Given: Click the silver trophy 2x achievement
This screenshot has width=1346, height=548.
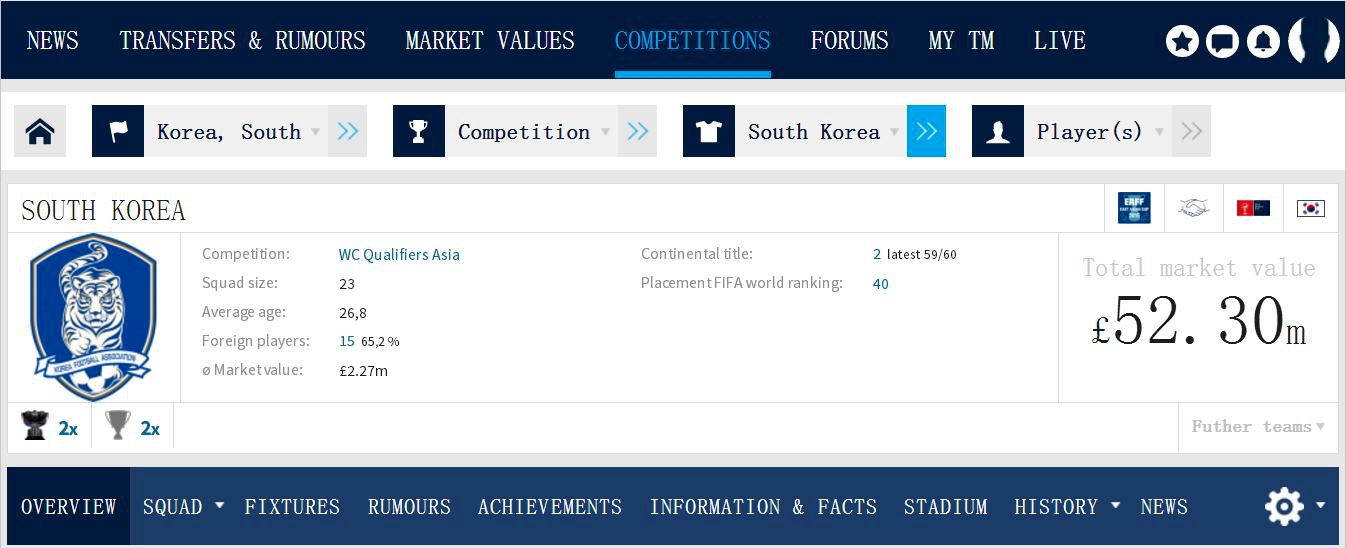Looking at the screenshot, I should [x=132, y=427].
